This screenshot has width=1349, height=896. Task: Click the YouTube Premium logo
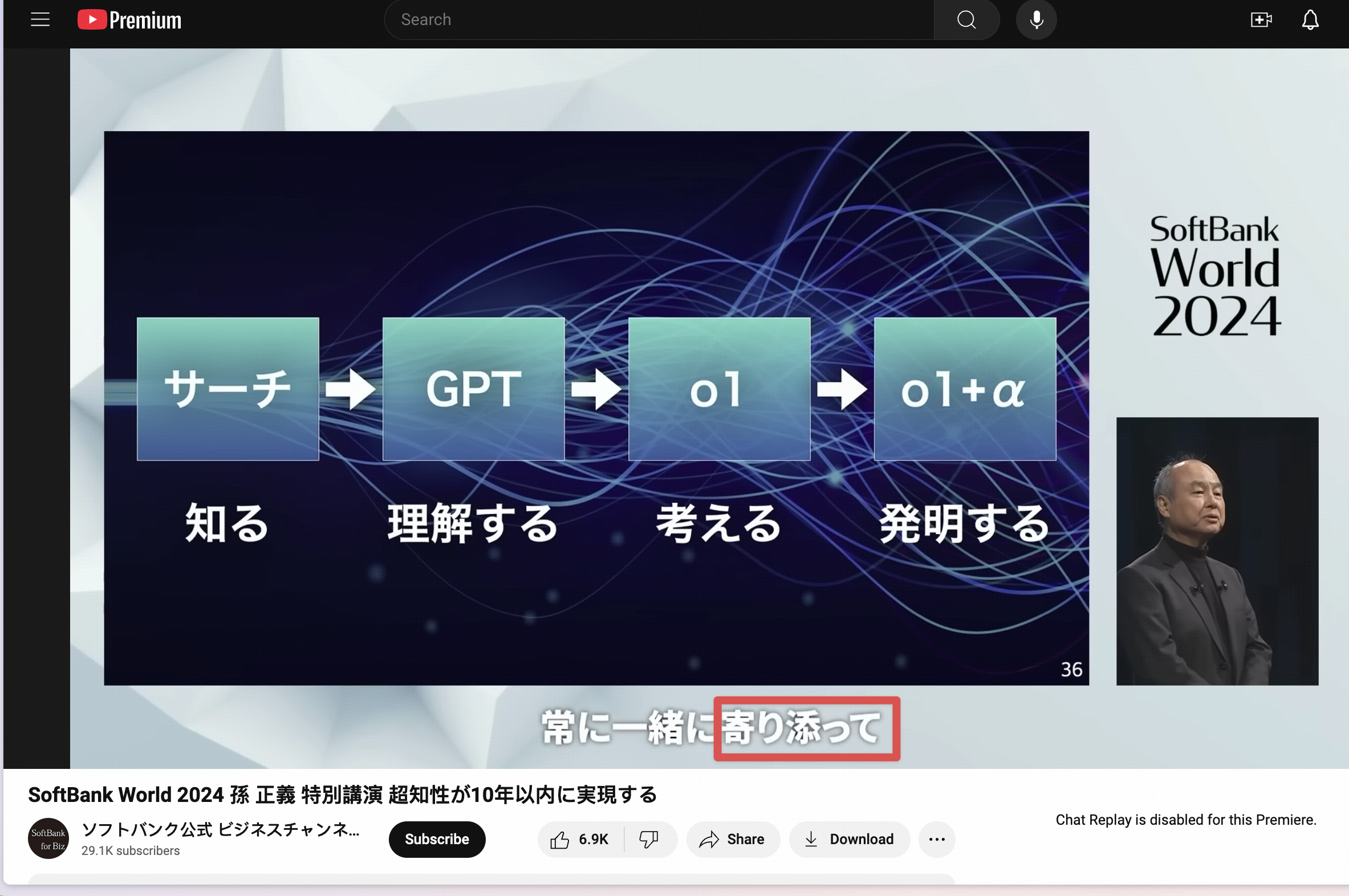click(x=129, y=20)
